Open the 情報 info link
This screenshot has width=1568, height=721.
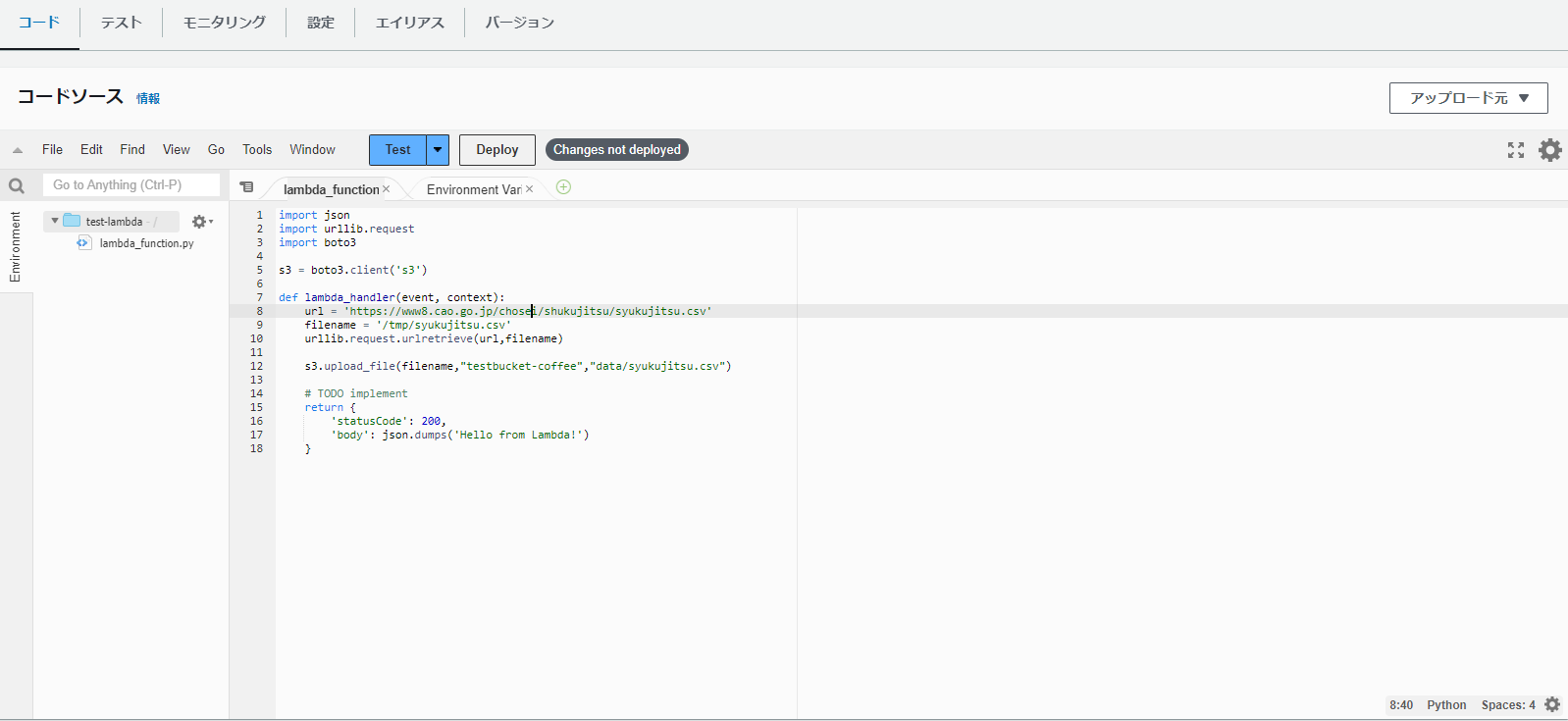pyautogui.click(x=148, y=98)
